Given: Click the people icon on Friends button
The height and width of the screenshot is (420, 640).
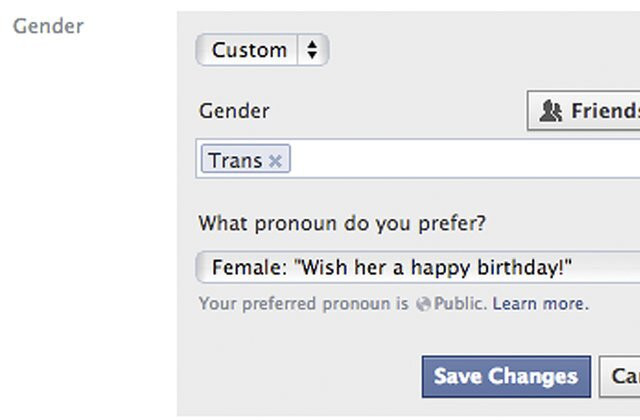Looking at the screenshot, I should click(550, 111).
